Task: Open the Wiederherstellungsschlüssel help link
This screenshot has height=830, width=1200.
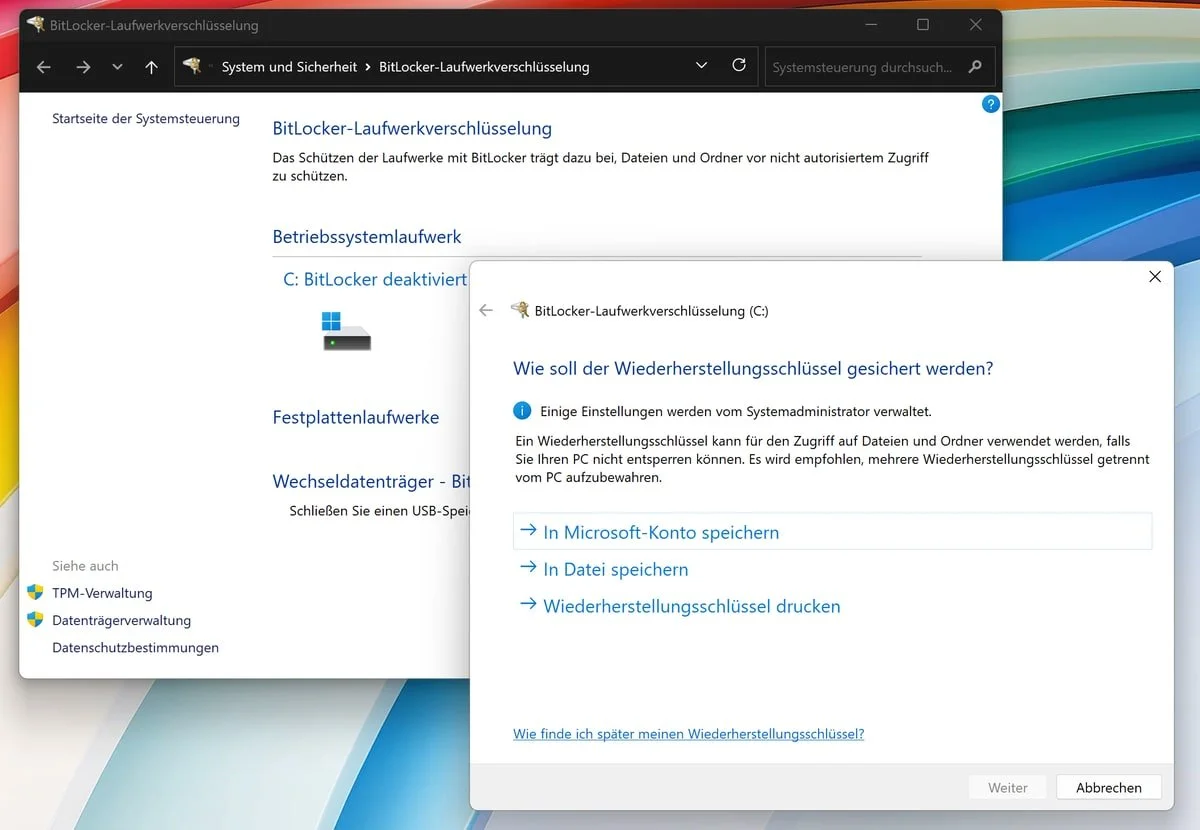Action: (x=689, y=733)
